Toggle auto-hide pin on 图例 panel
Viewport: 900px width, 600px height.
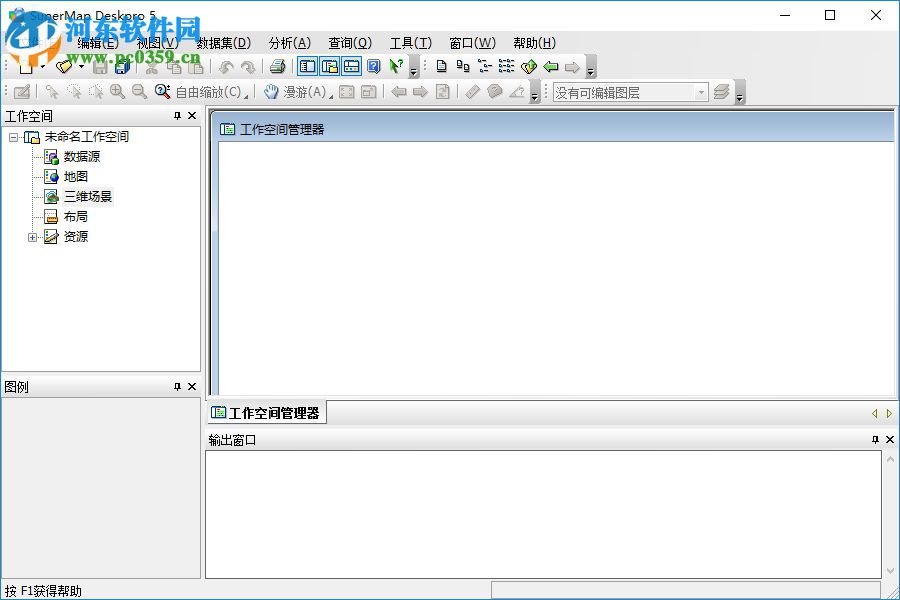click(x=178, y=386)
